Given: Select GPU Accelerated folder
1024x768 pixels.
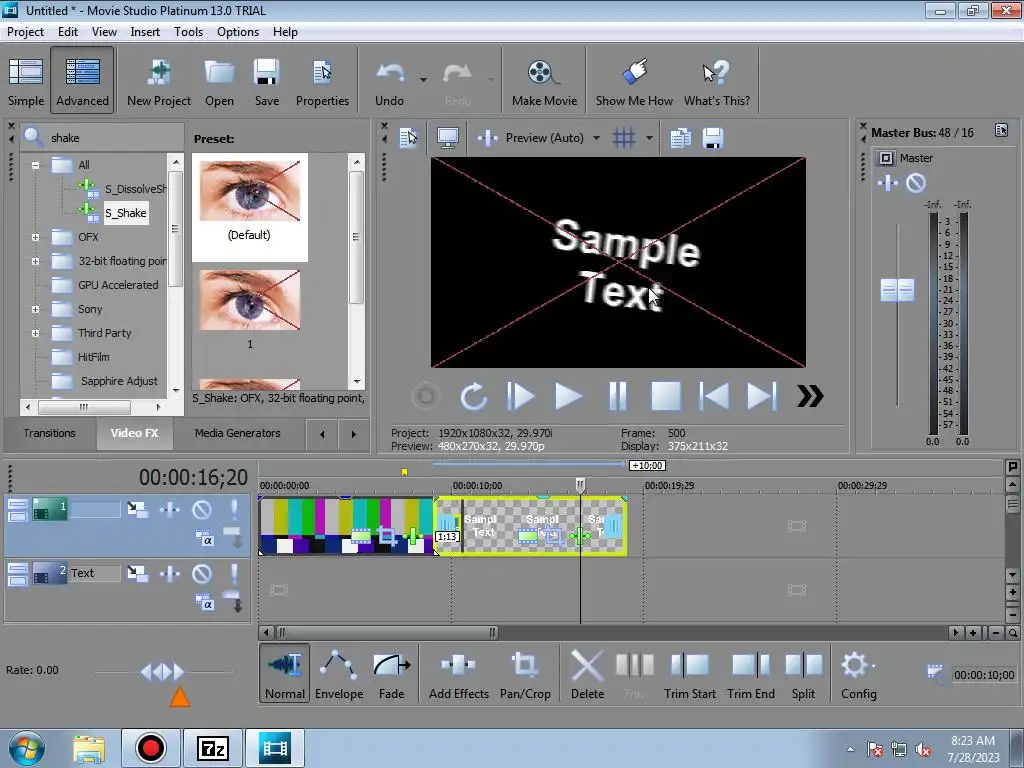Looking at the screenshot, I should 118,285.
